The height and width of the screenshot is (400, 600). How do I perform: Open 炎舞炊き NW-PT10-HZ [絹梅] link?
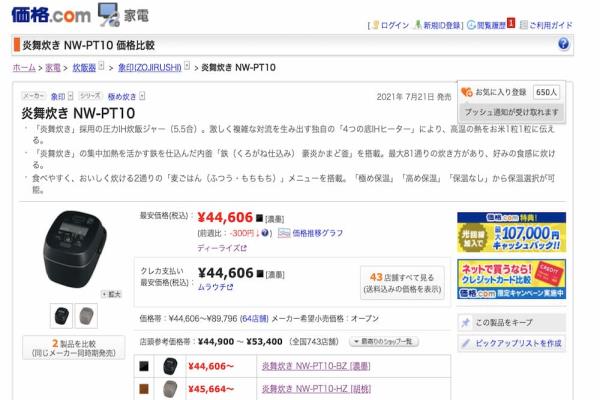coord(316,389)
